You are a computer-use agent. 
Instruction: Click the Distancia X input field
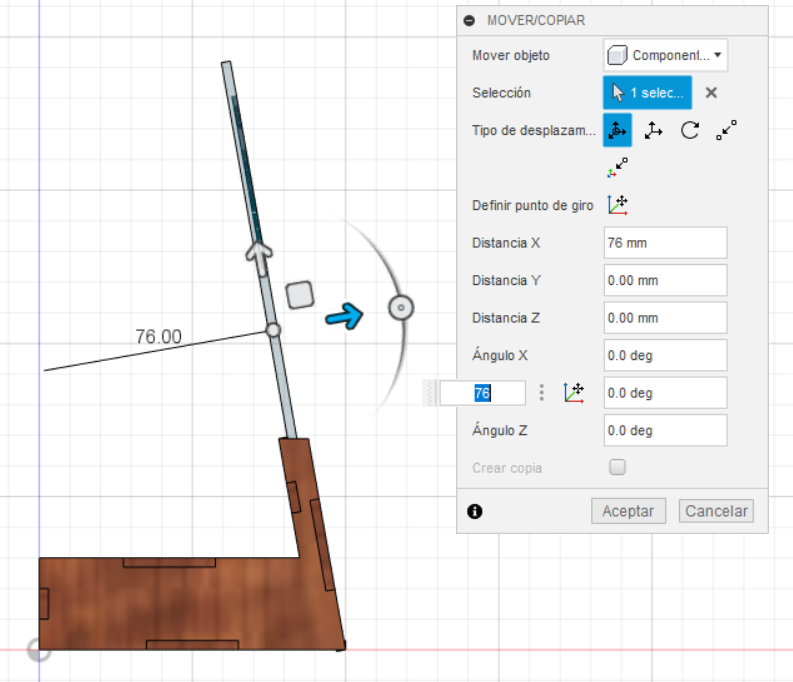coord(666,243)
